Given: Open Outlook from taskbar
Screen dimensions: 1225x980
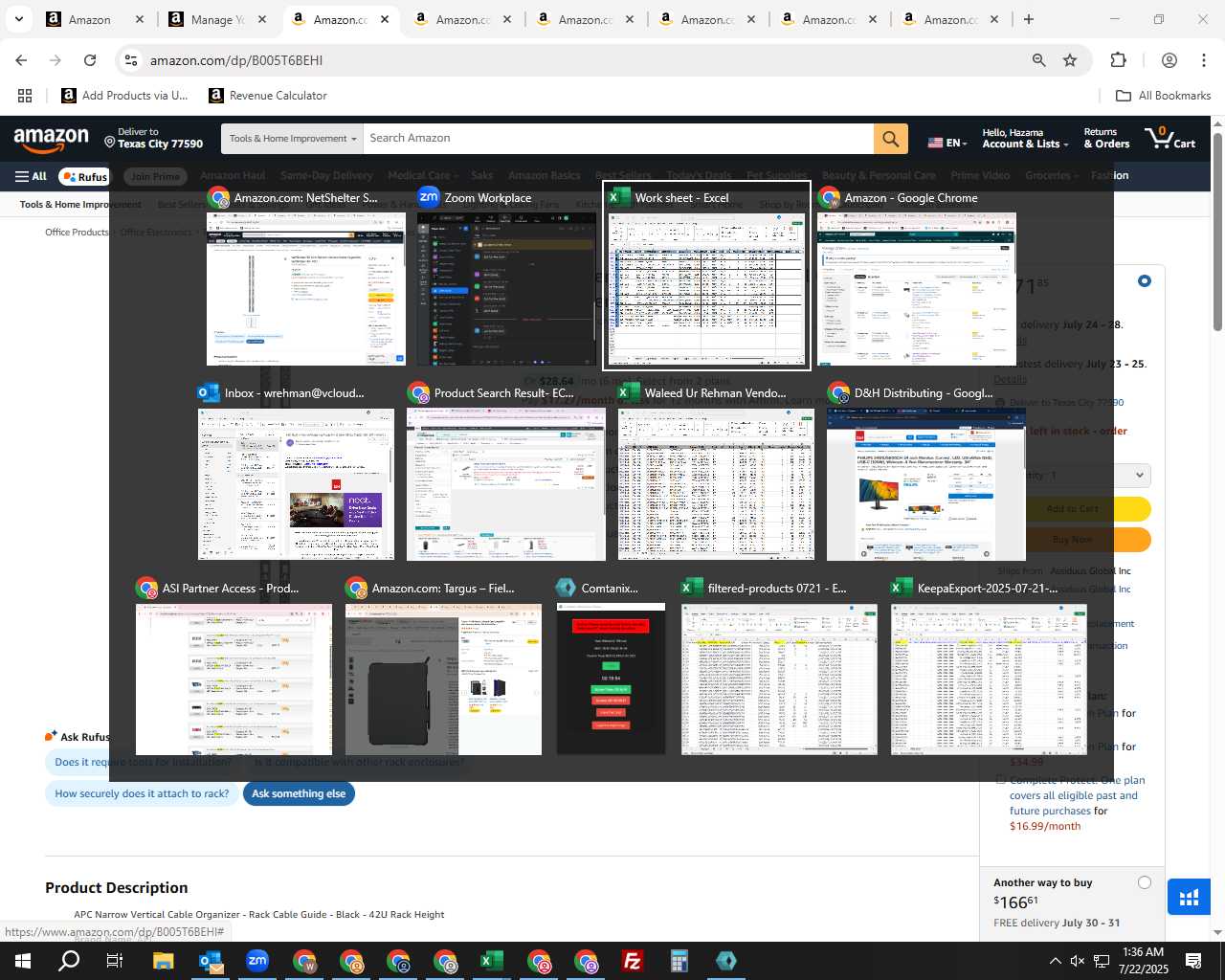Looking at the screenshot, I should coord(210,961).
